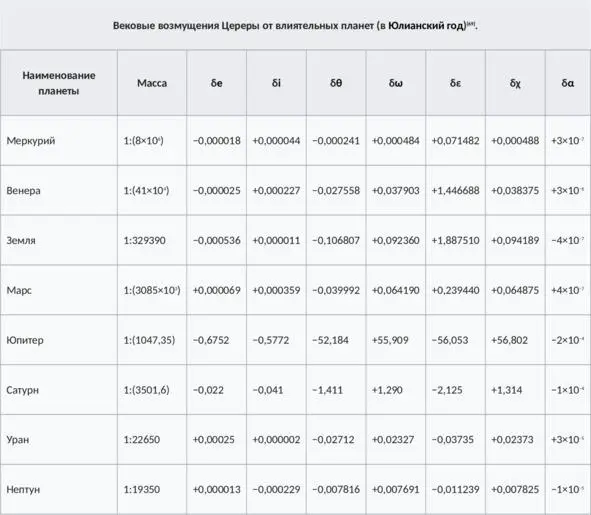Select the value '+1,446688' in Venus row
The width and height of the screenshot is (591, 515).
pyautogui.click(x=455, y=190)
